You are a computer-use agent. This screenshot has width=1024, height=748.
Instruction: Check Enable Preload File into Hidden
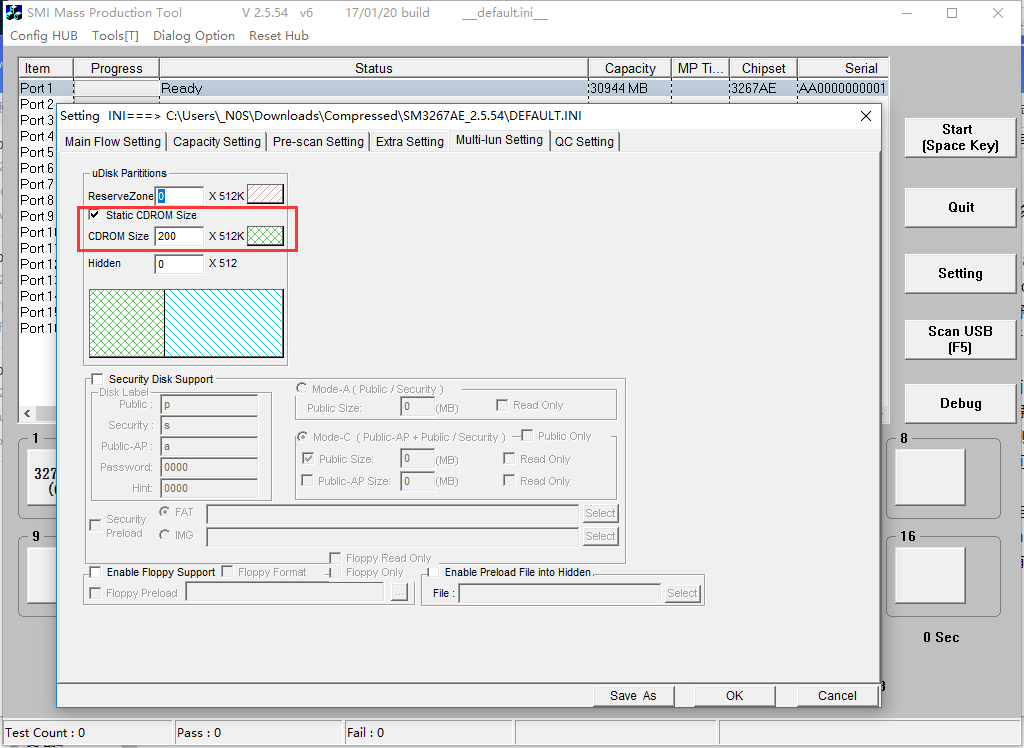pyautogui.click(x=433, y=572)
